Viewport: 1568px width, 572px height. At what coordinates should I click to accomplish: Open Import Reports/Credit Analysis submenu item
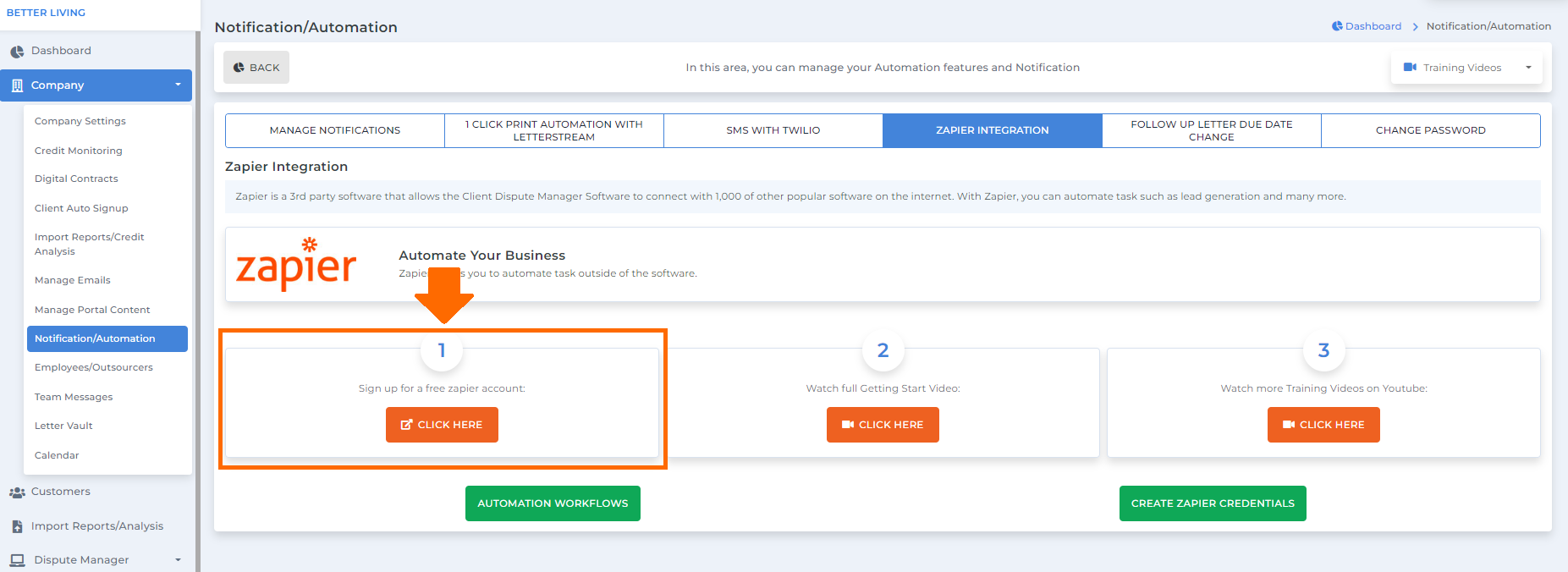click(x=90, y=244)
